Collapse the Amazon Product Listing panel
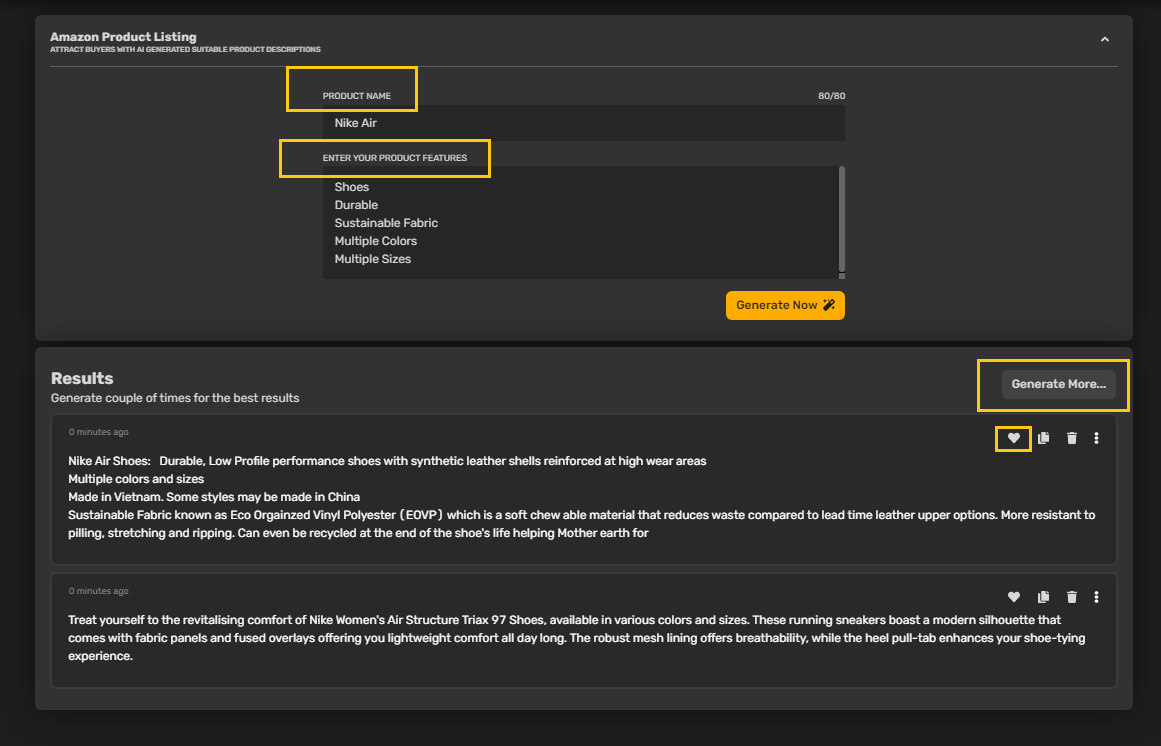Viewport: 1161px width, 746px height. pyautogui.click(x=1105, y=39)
